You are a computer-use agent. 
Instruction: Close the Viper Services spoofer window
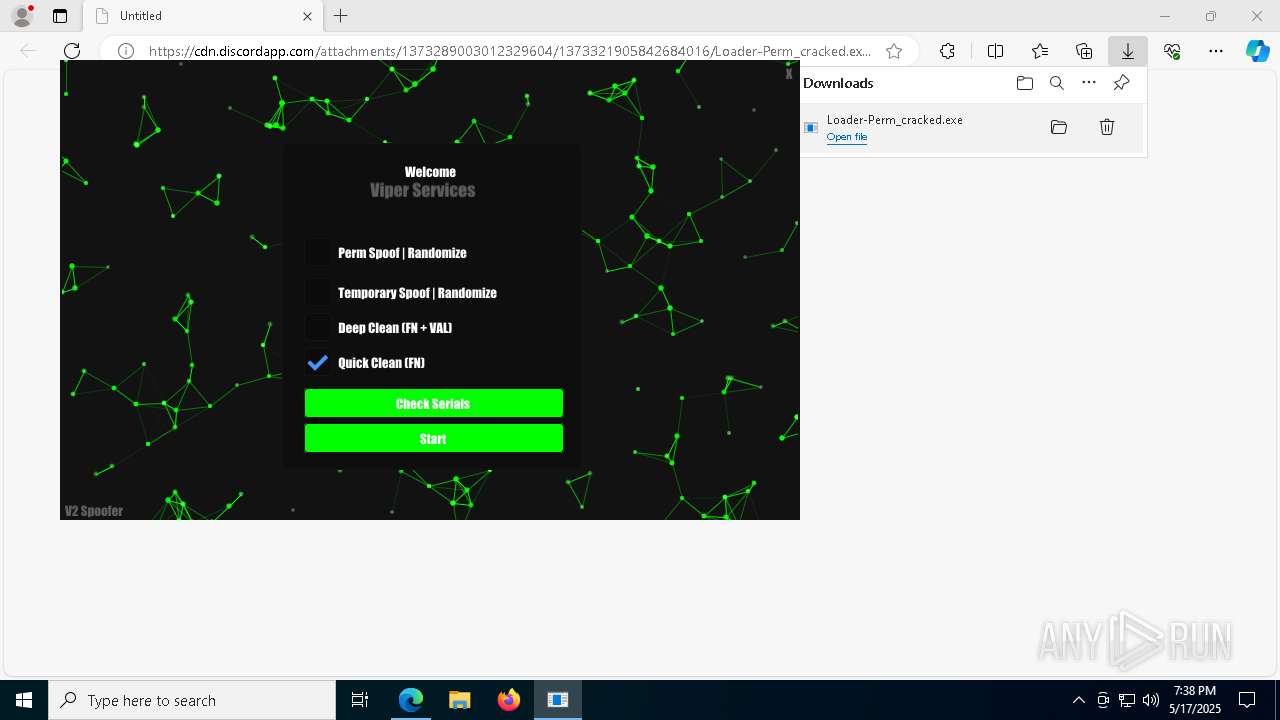(x=789, y=74)
